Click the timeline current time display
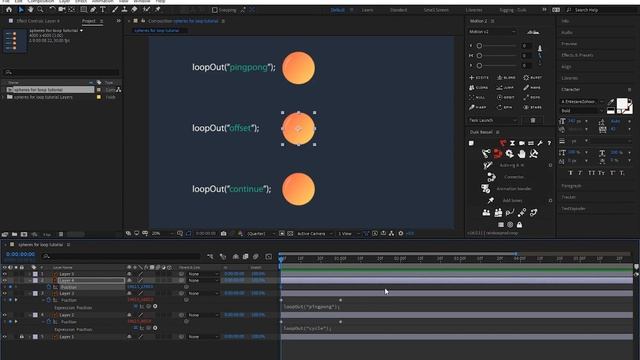 tap(20, 254)
